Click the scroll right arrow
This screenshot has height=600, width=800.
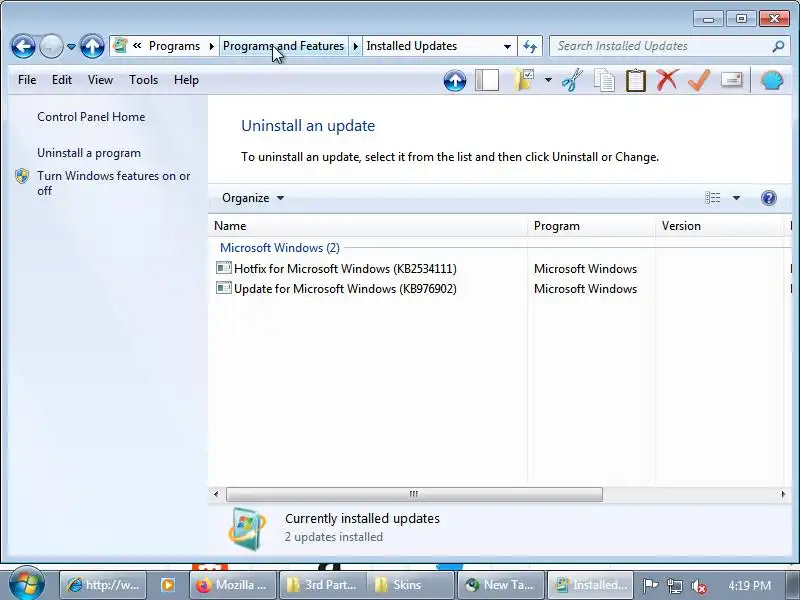pos(783,494)
